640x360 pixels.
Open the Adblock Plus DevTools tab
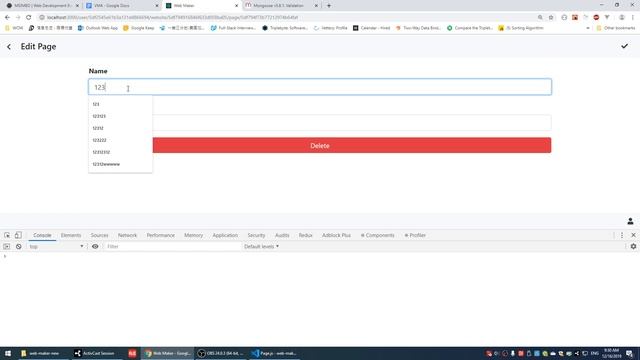pos(336,236)
